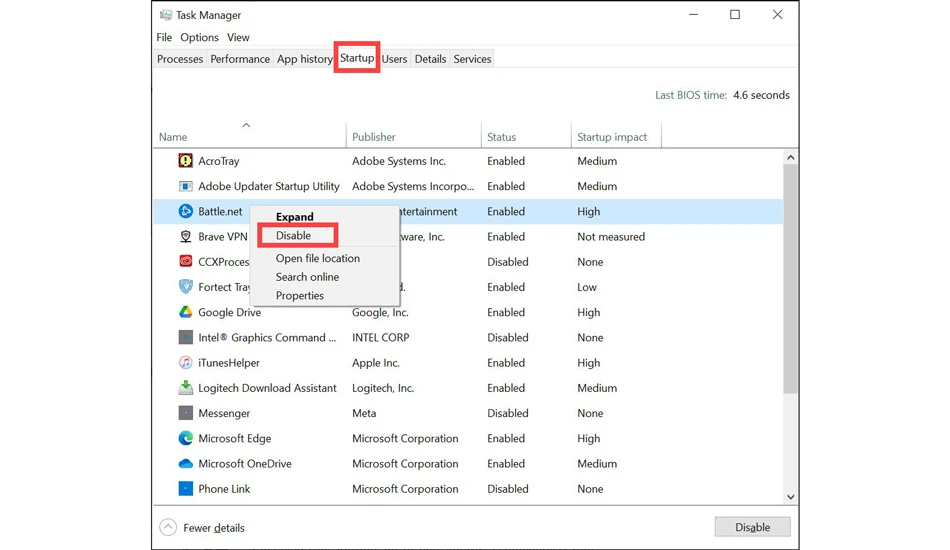Click the Brave VPN icon
This screenshot has height=550, width=950.
coord(185,236)
